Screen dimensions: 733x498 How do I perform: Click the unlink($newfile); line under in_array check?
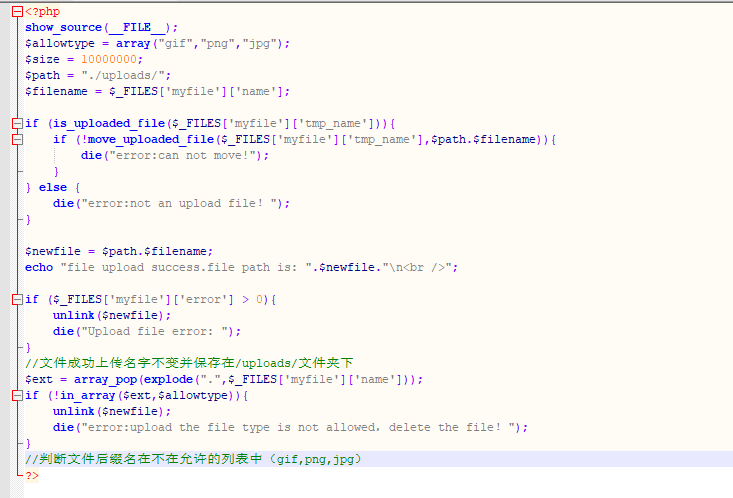click(112, 411)
